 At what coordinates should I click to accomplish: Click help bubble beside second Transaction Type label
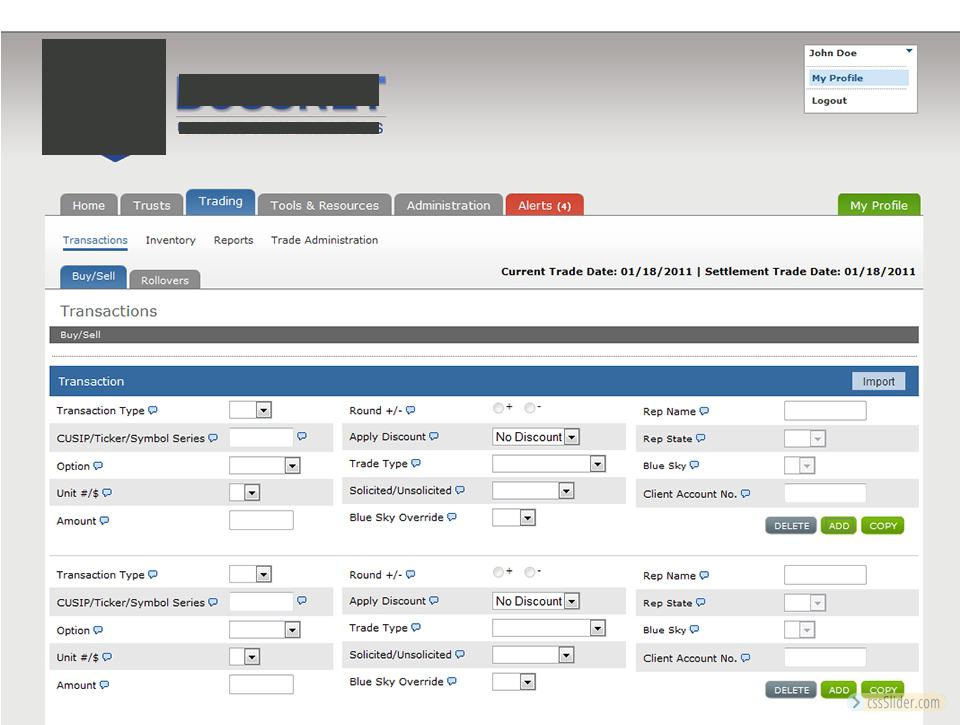coord(153,574)
